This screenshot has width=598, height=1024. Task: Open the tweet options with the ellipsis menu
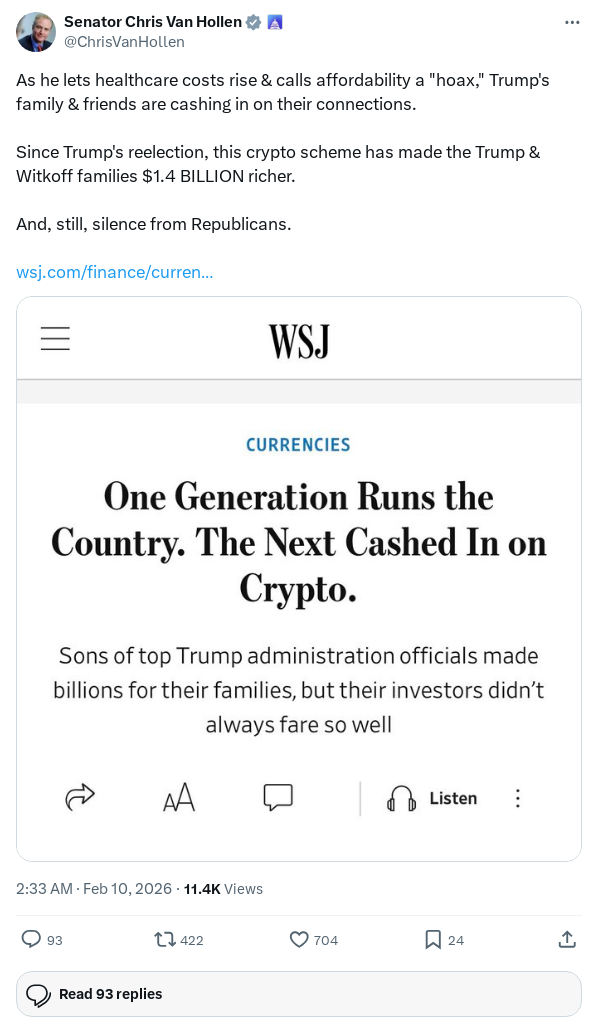click(x=571, y=22)
